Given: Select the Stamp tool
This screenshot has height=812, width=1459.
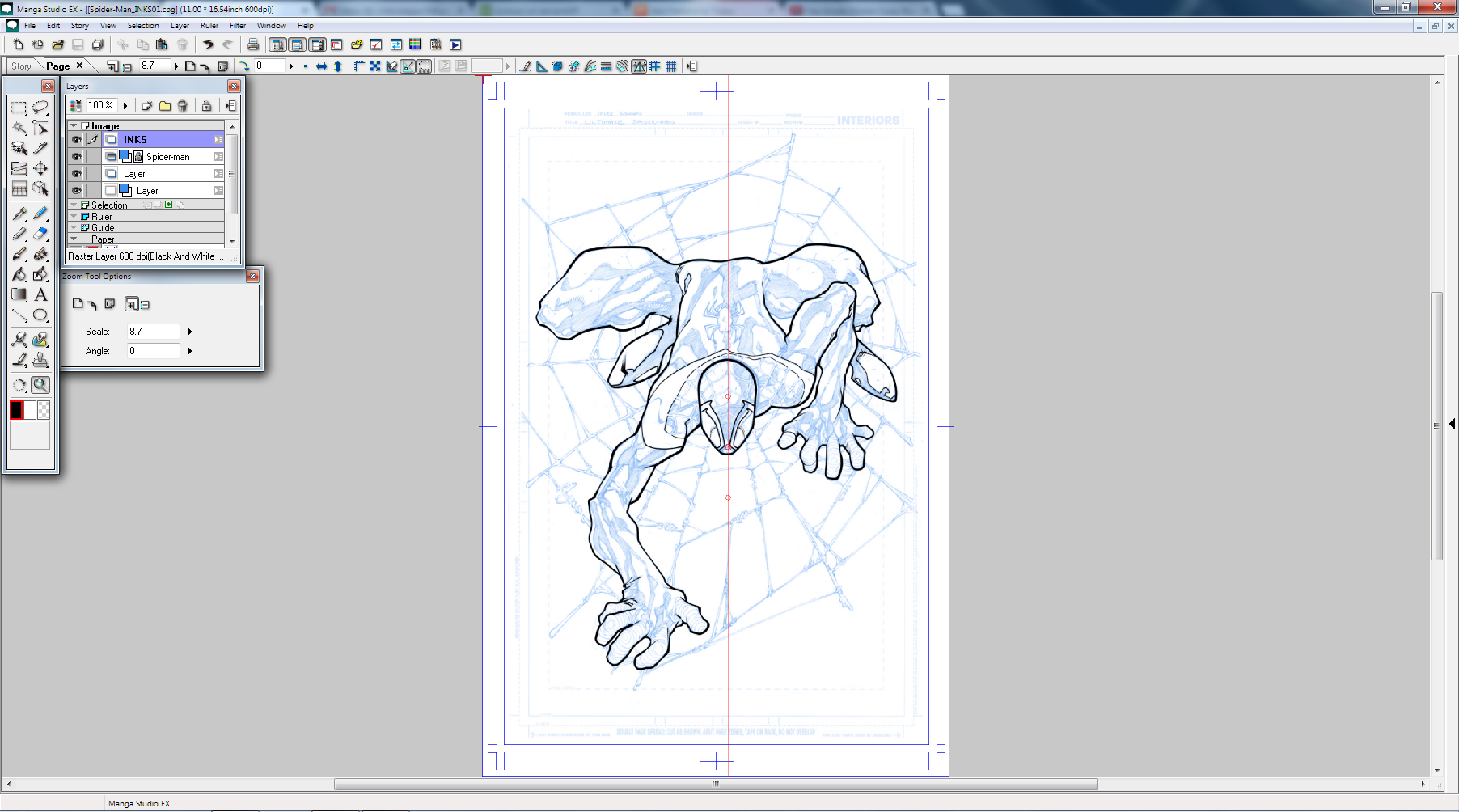Looking at the screenshot, I should (40, 361).
